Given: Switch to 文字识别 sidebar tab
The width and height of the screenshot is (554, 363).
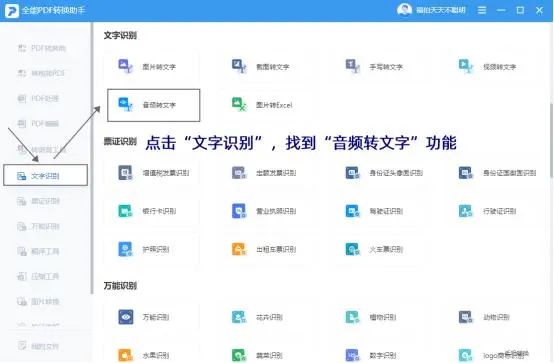Looking at the screenshot, I should pos(46,175).
